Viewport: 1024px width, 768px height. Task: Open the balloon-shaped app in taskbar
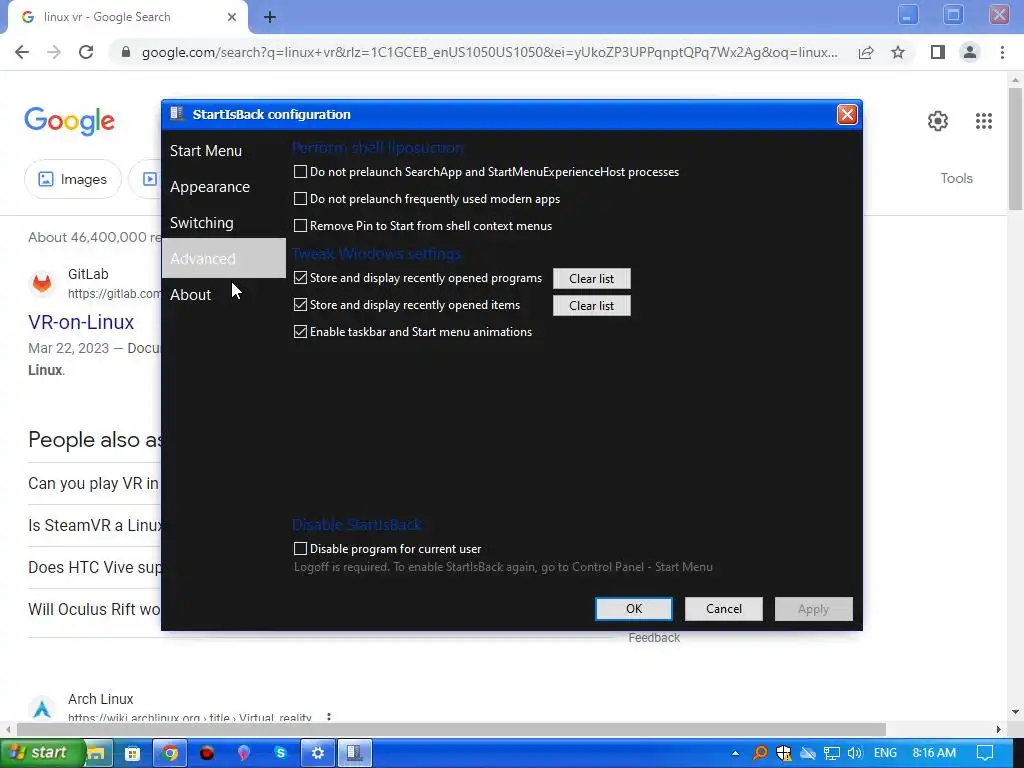(x=244, y=753)
